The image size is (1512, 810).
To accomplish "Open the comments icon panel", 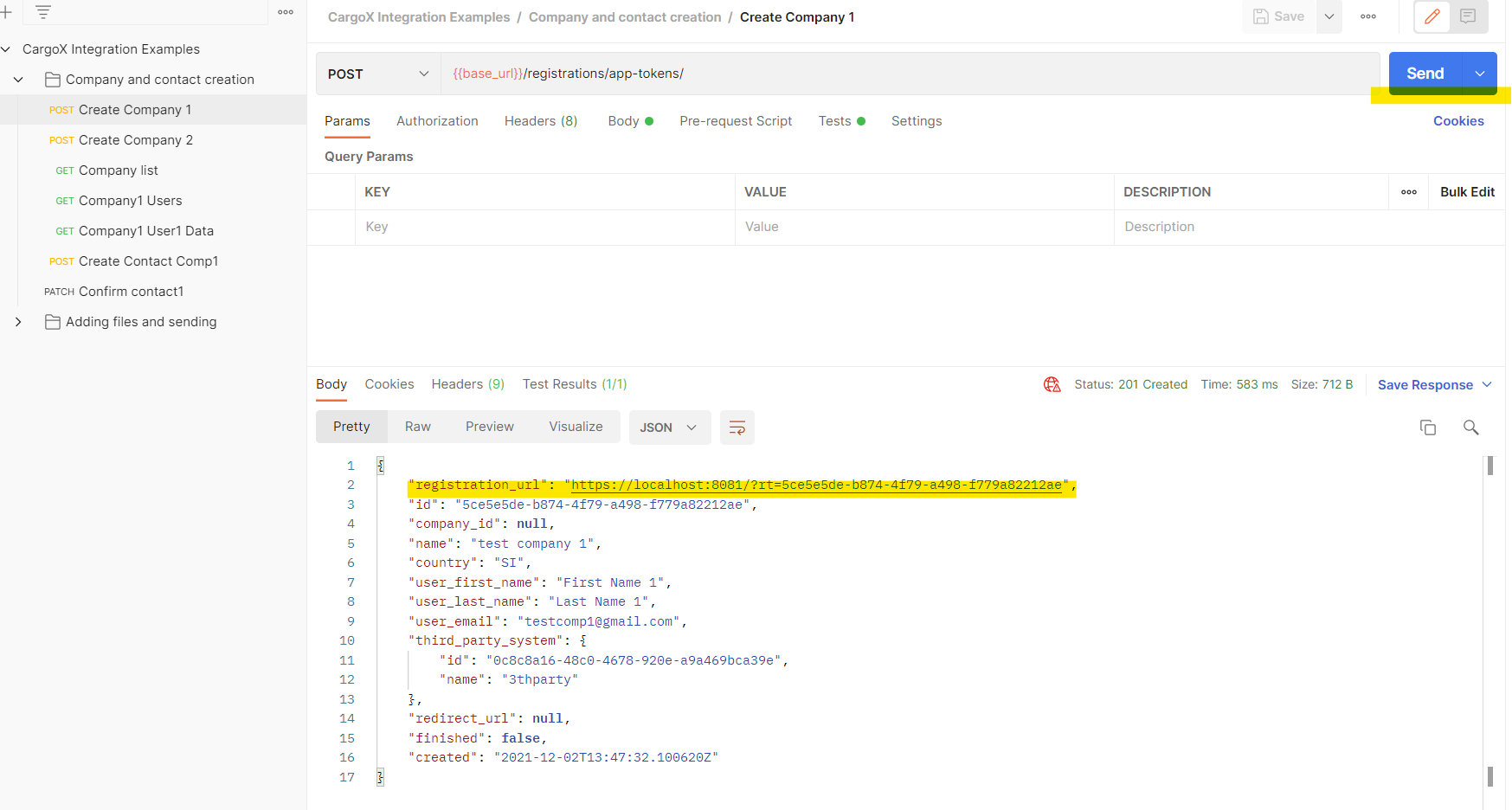I will [x=1468, y=16].
